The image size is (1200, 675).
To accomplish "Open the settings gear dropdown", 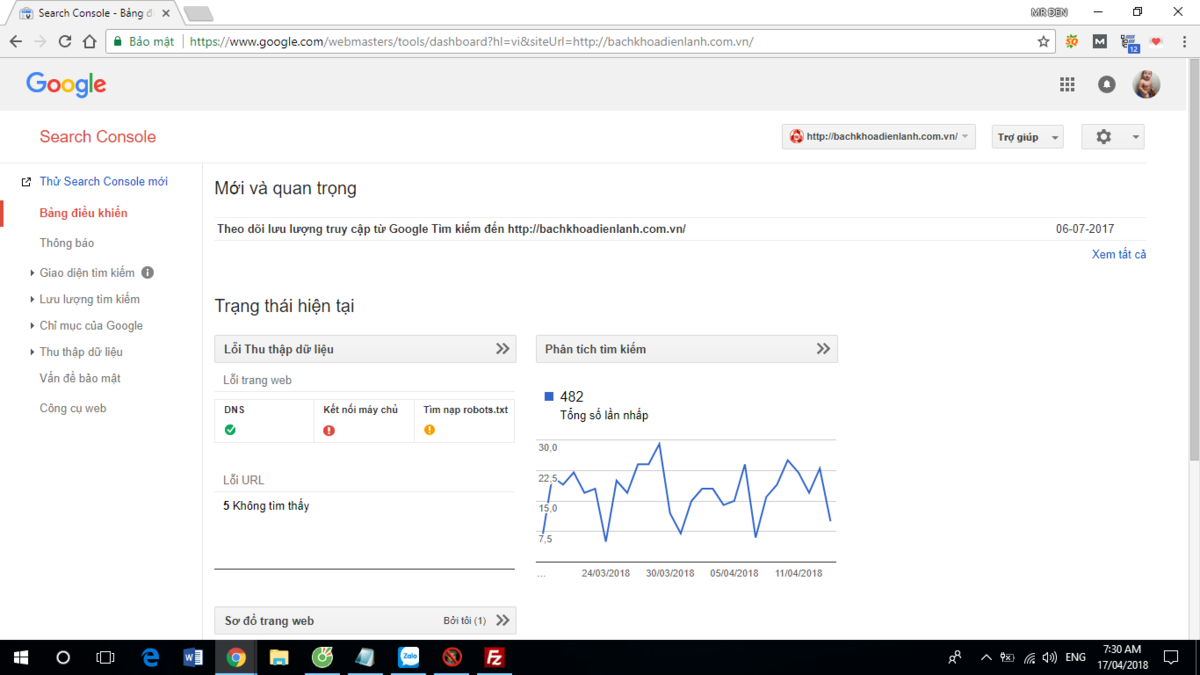I will pos(1113,137).
